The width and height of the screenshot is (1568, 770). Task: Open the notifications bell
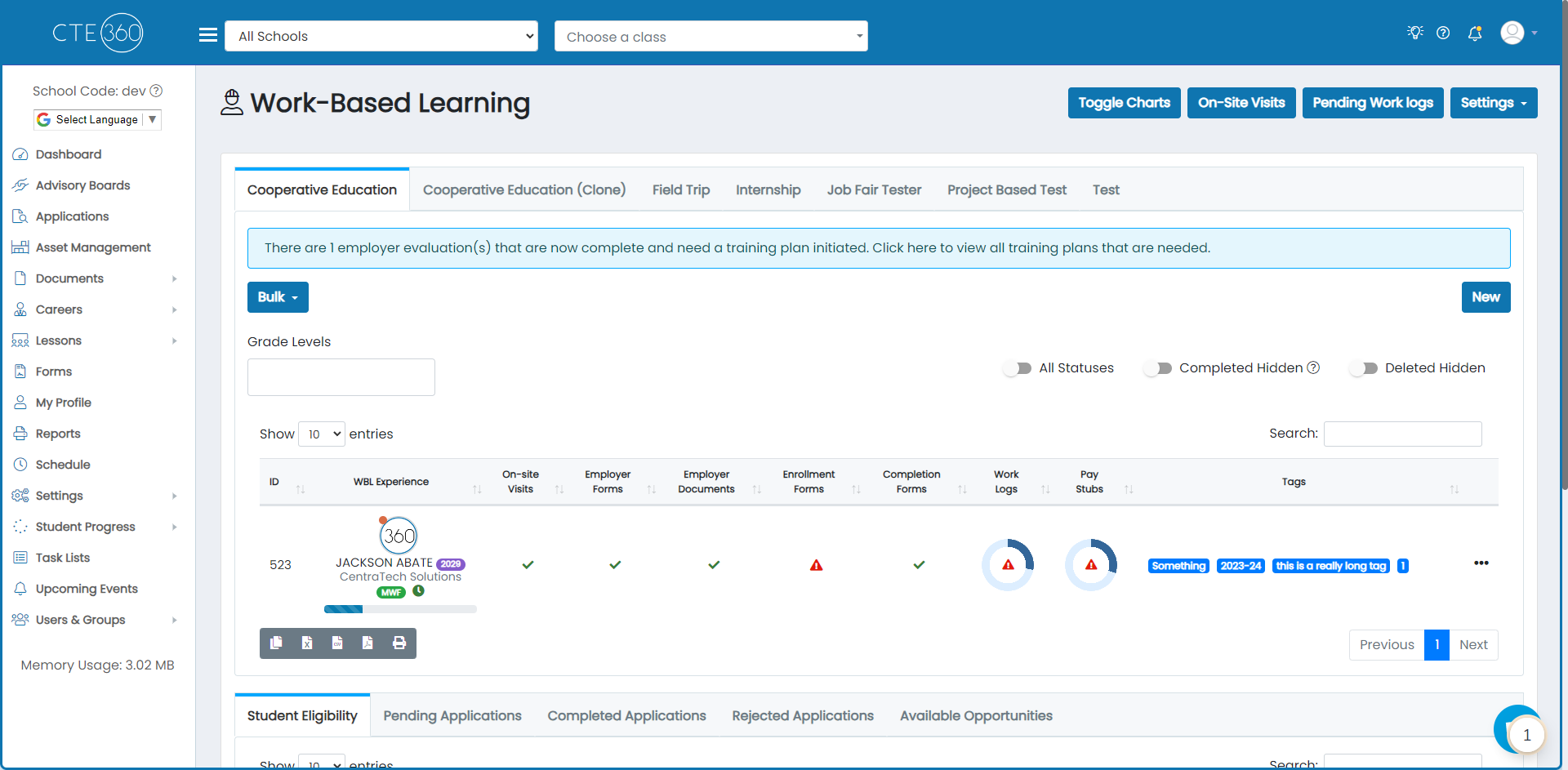coord(1475,33)
